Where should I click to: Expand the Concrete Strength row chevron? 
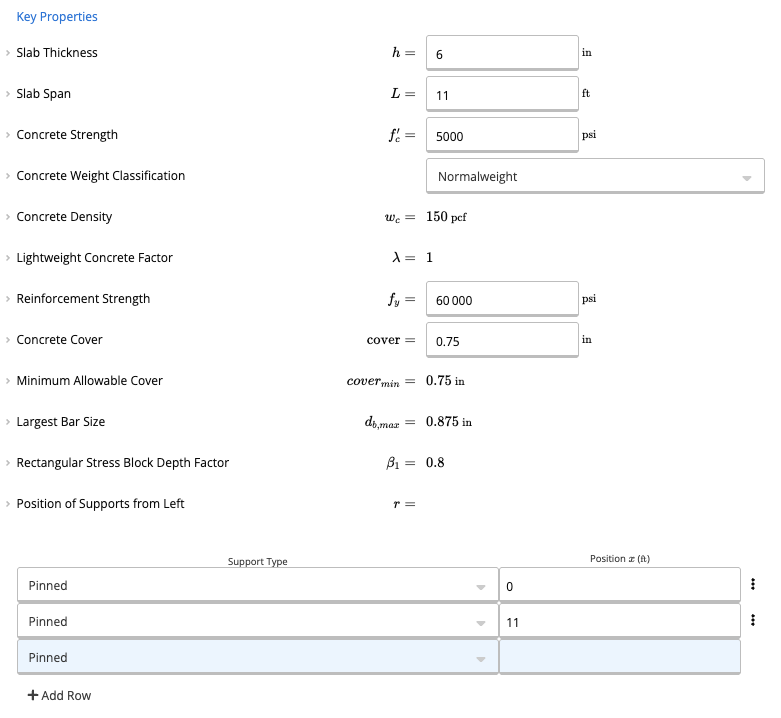pyautogui.click(x=8, y=135)
